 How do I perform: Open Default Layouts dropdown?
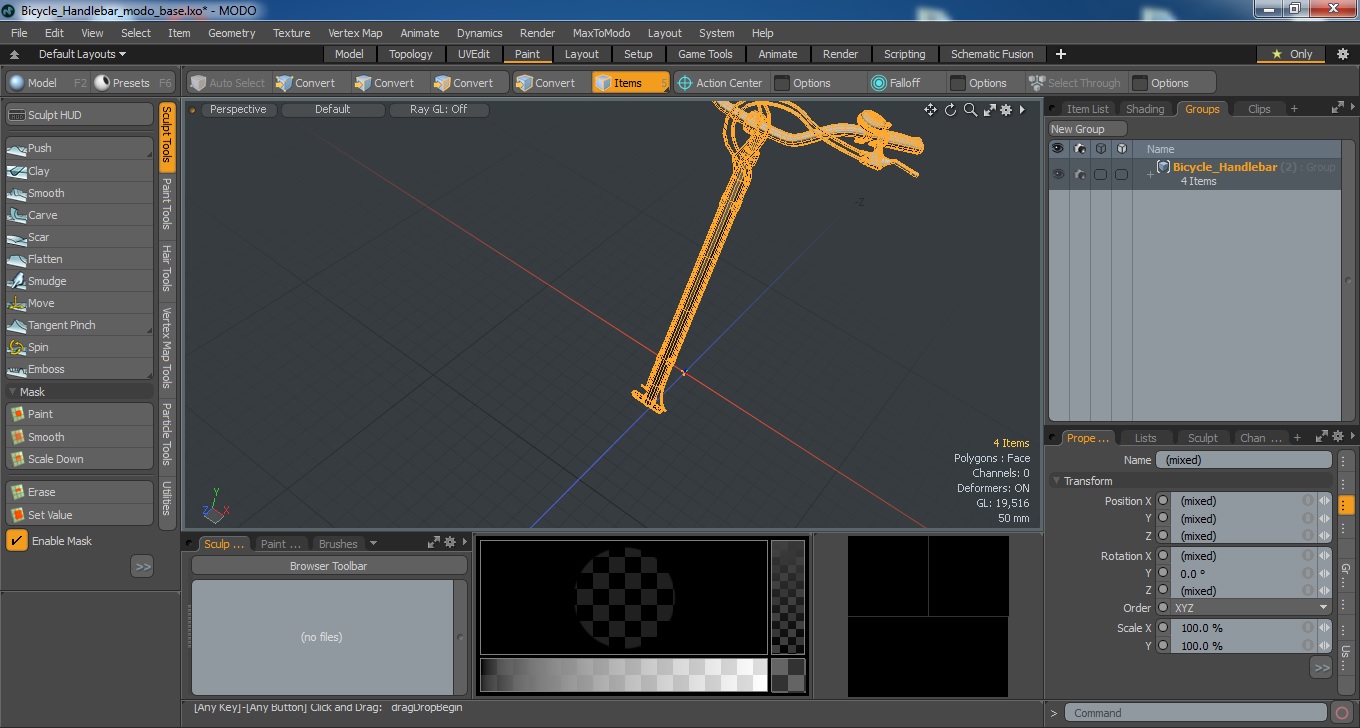(82, 54)
